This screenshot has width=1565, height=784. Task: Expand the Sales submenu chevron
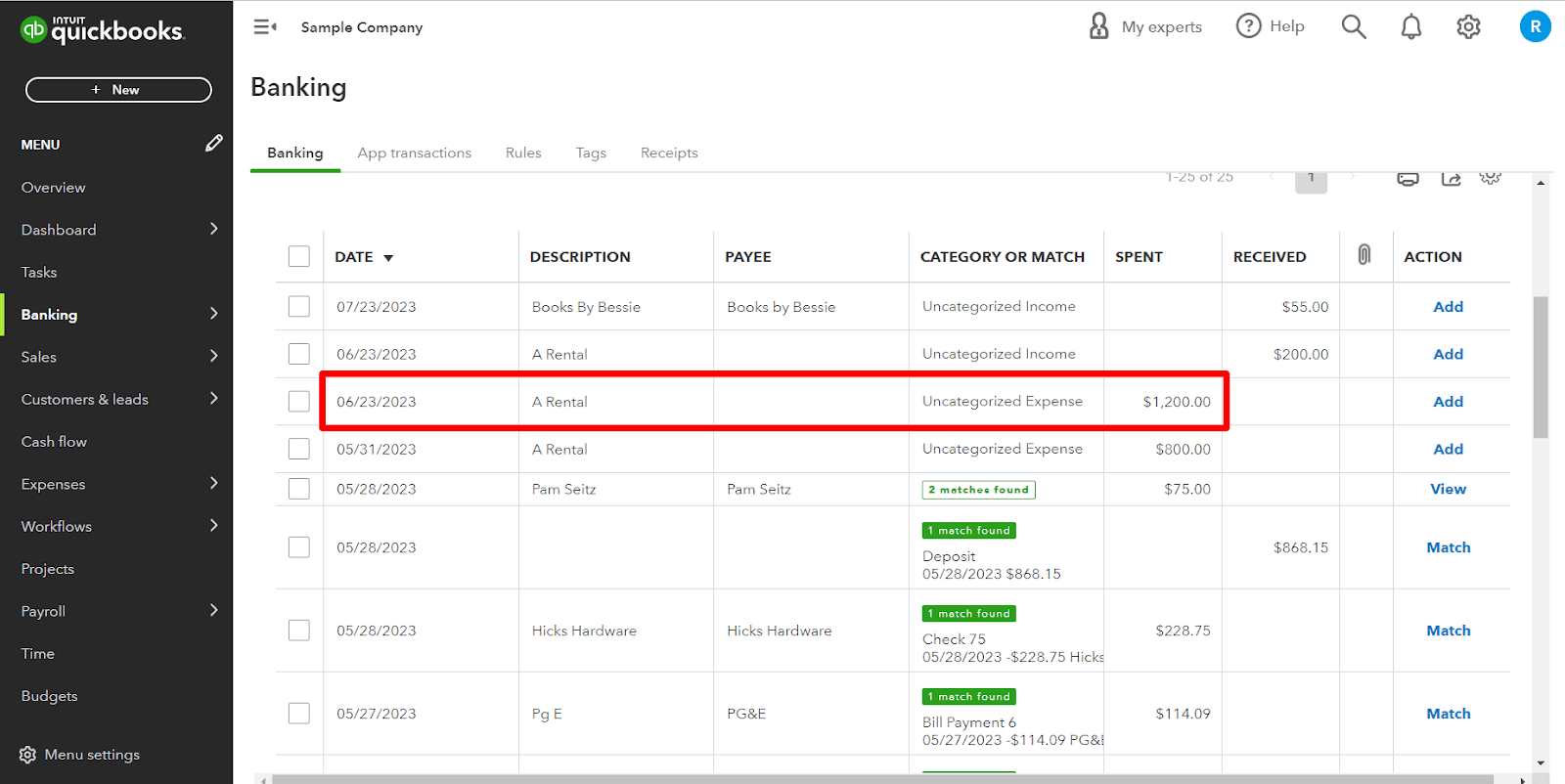click(x=213, y=356)
